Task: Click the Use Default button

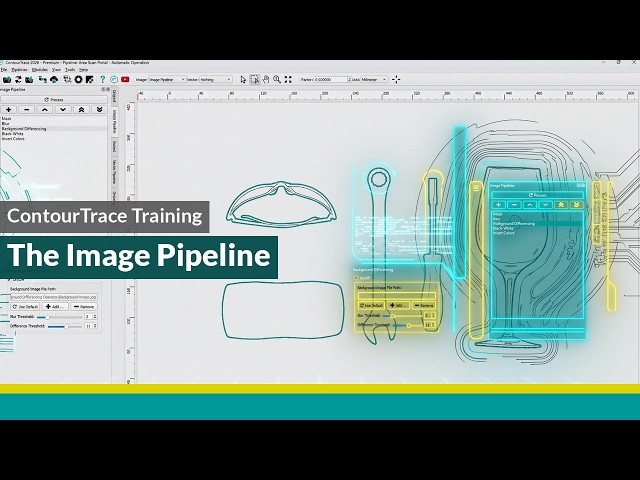Action: coord(25,307)
